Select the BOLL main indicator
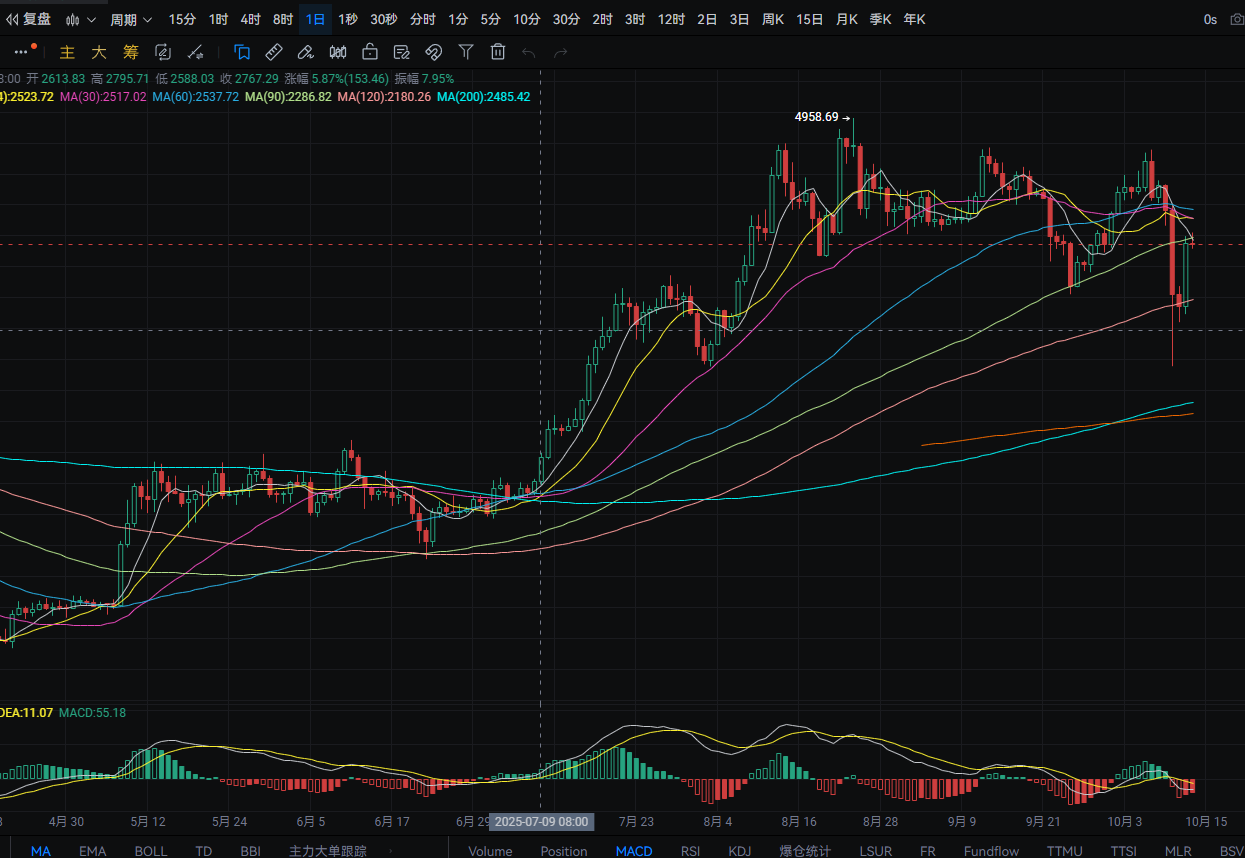The image size is (1245, 858). click(x=151, y=851)
